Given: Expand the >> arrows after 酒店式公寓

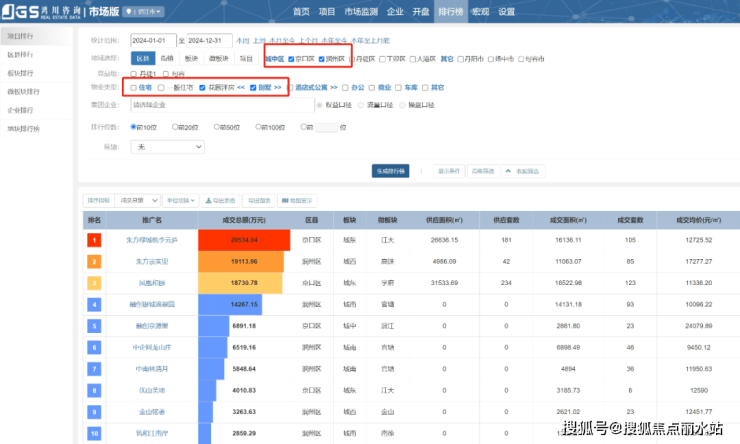Looking at the screenshot, I should click(334, 88).
